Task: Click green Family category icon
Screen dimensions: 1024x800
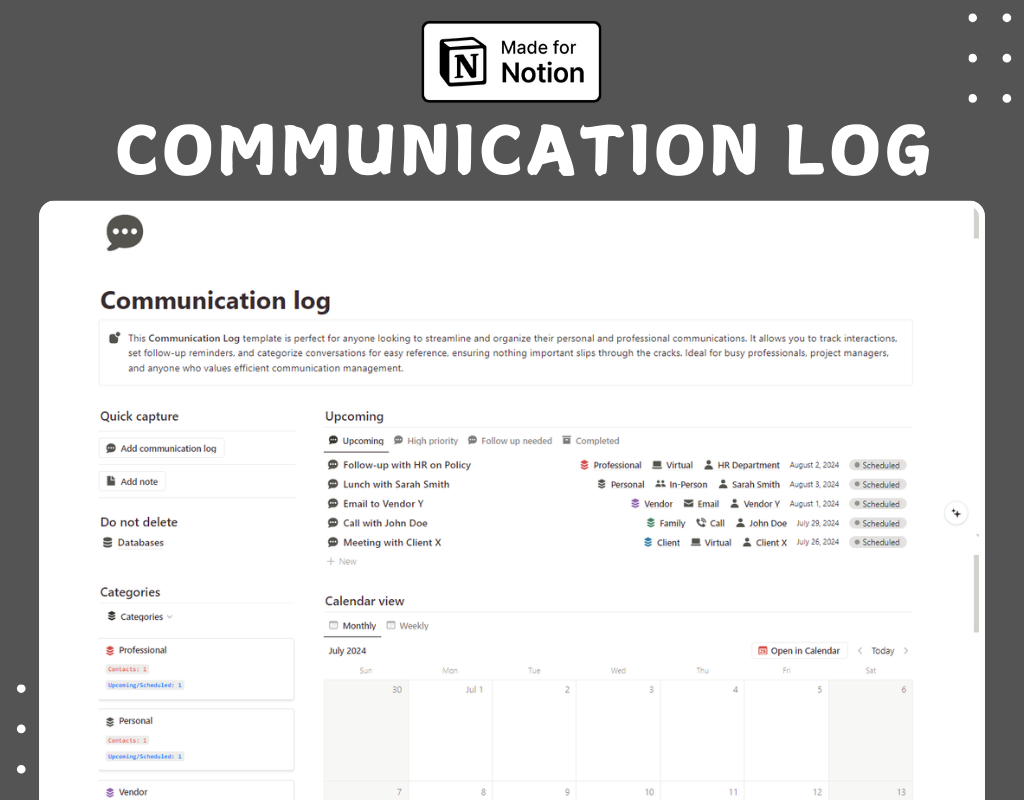Action: [x=650, y=523]
